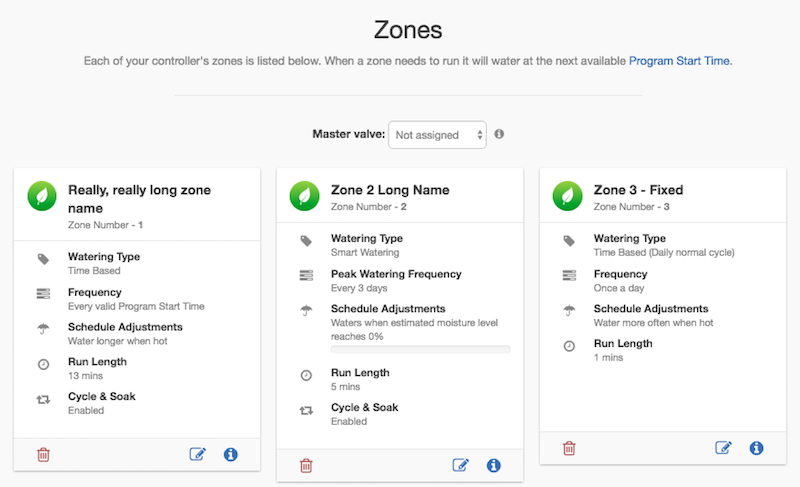Open the Master valve dropdown
This screenshot has width=800, height=487.
(x=437, y=135)
